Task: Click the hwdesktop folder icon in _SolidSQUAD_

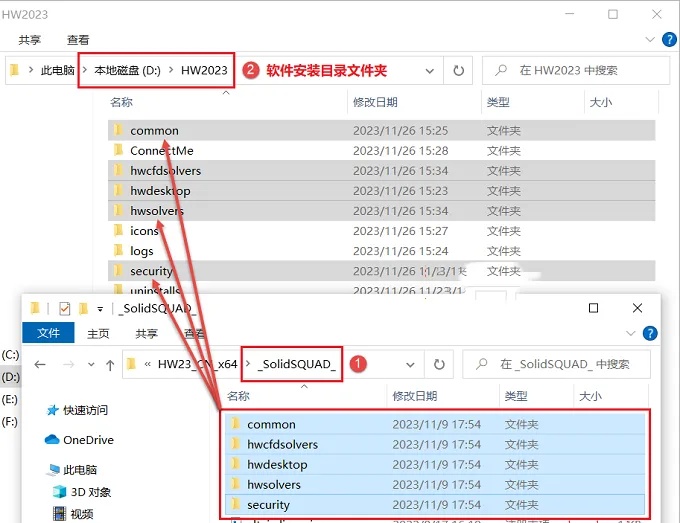Action: click(x=235, y=464)
